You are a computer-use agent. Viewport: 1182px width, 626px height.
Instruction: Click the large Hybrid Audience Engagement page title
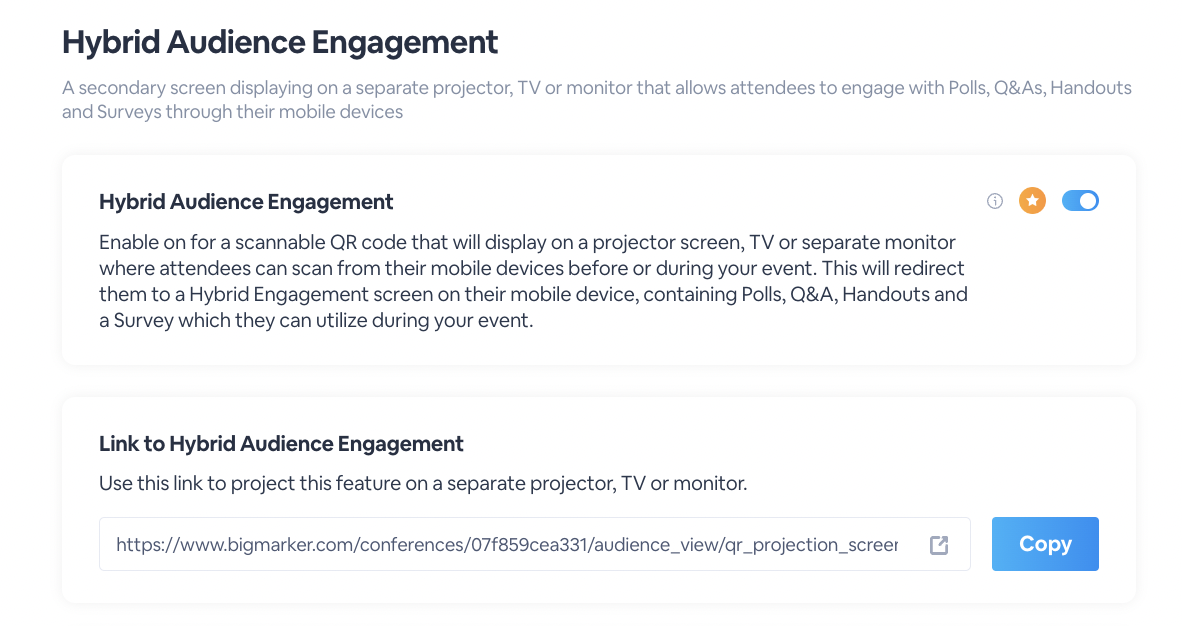pos(280,42)
